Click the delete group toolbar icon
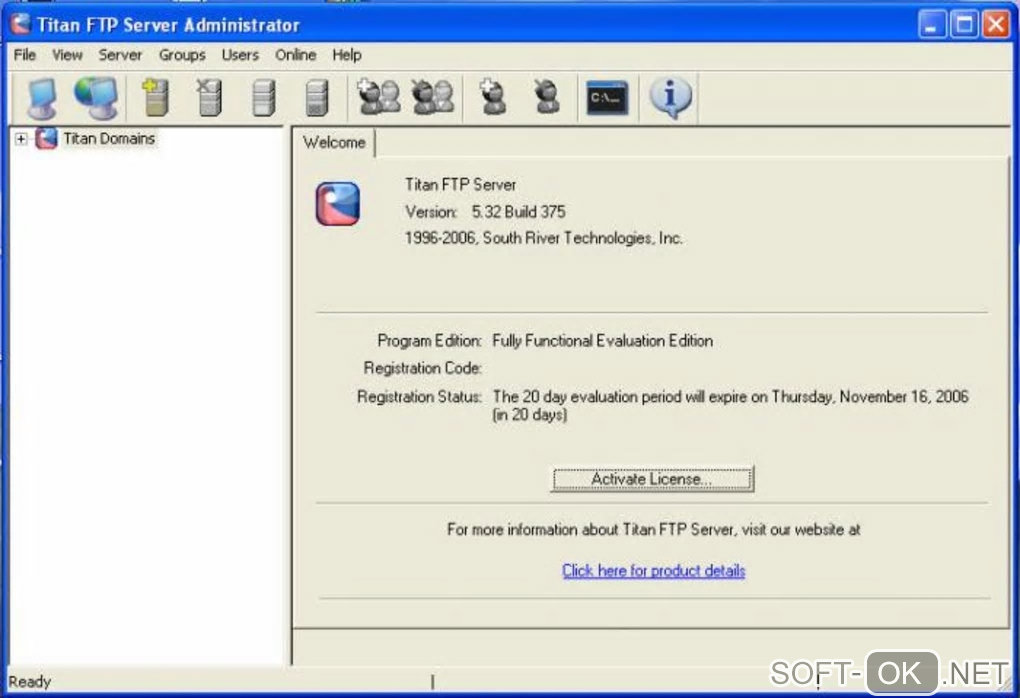 point(433,97)
